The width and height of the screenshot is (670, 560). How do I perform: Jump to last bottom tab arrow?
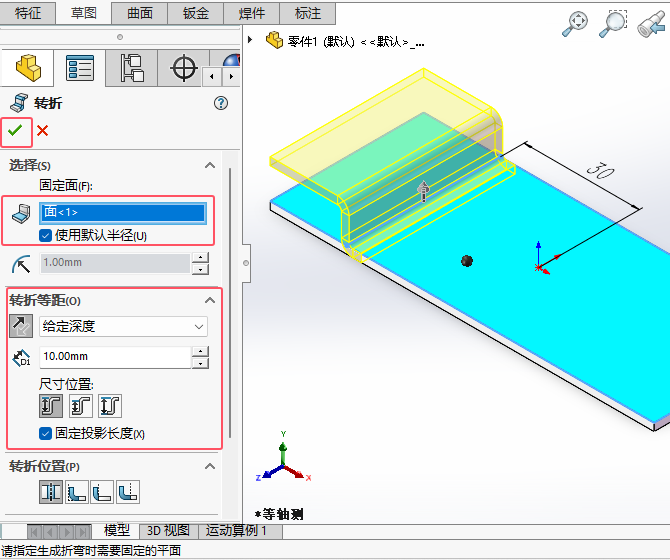point(83,532)
